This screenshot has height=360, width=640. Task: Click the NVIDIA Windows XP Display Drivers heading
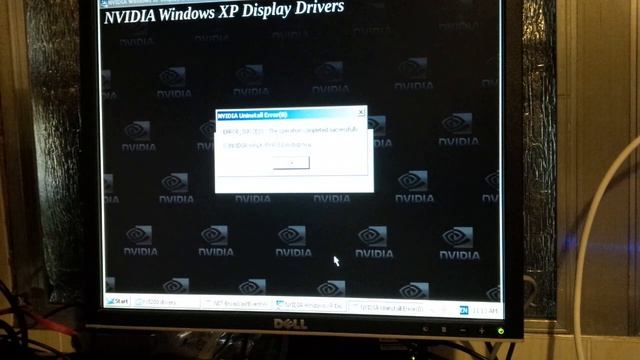[x=224, y=12]
